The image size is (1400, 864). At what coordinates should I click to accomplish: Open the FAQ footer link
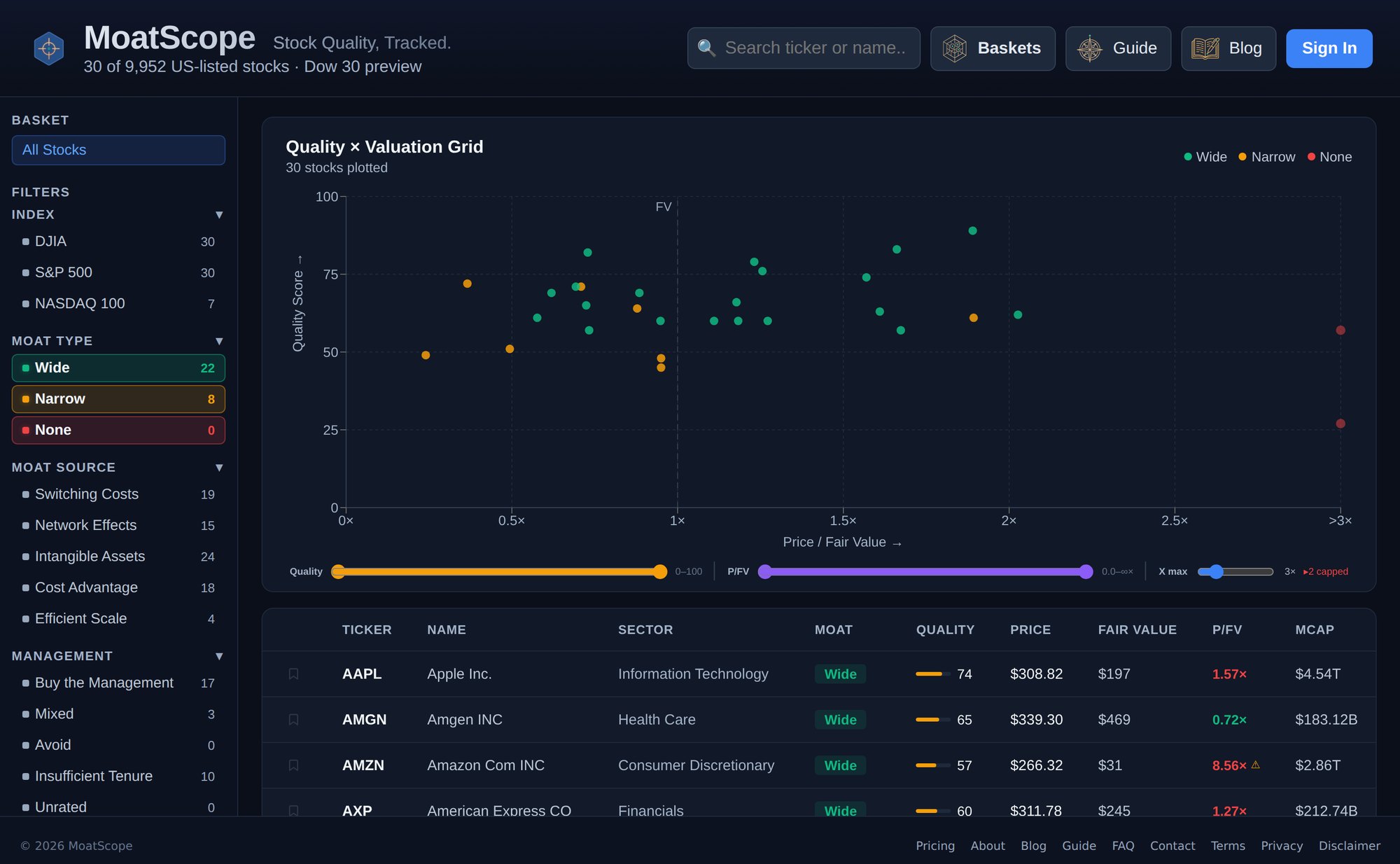(x=1123, y=846)
